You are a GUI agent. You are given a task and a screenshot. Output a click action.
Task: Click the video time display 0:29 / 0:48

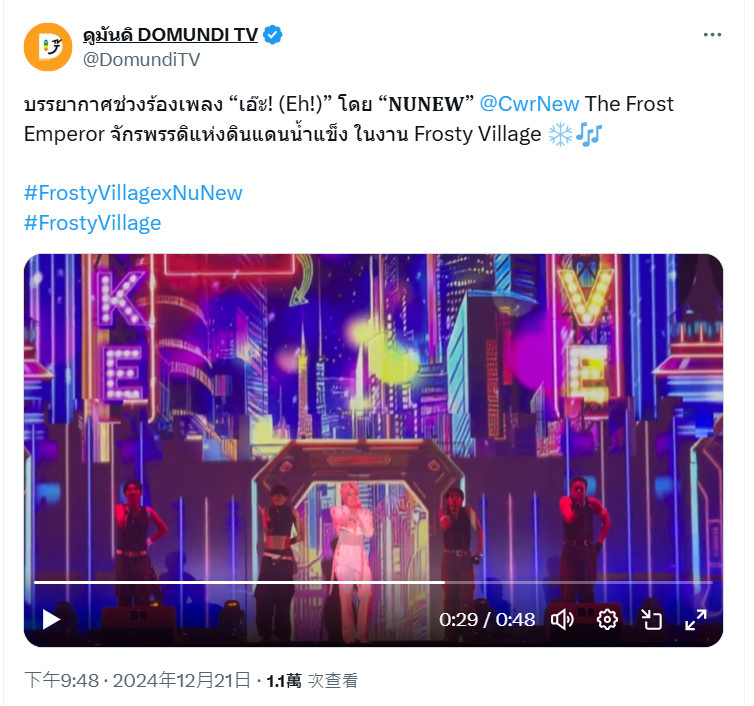coord(487,619)
